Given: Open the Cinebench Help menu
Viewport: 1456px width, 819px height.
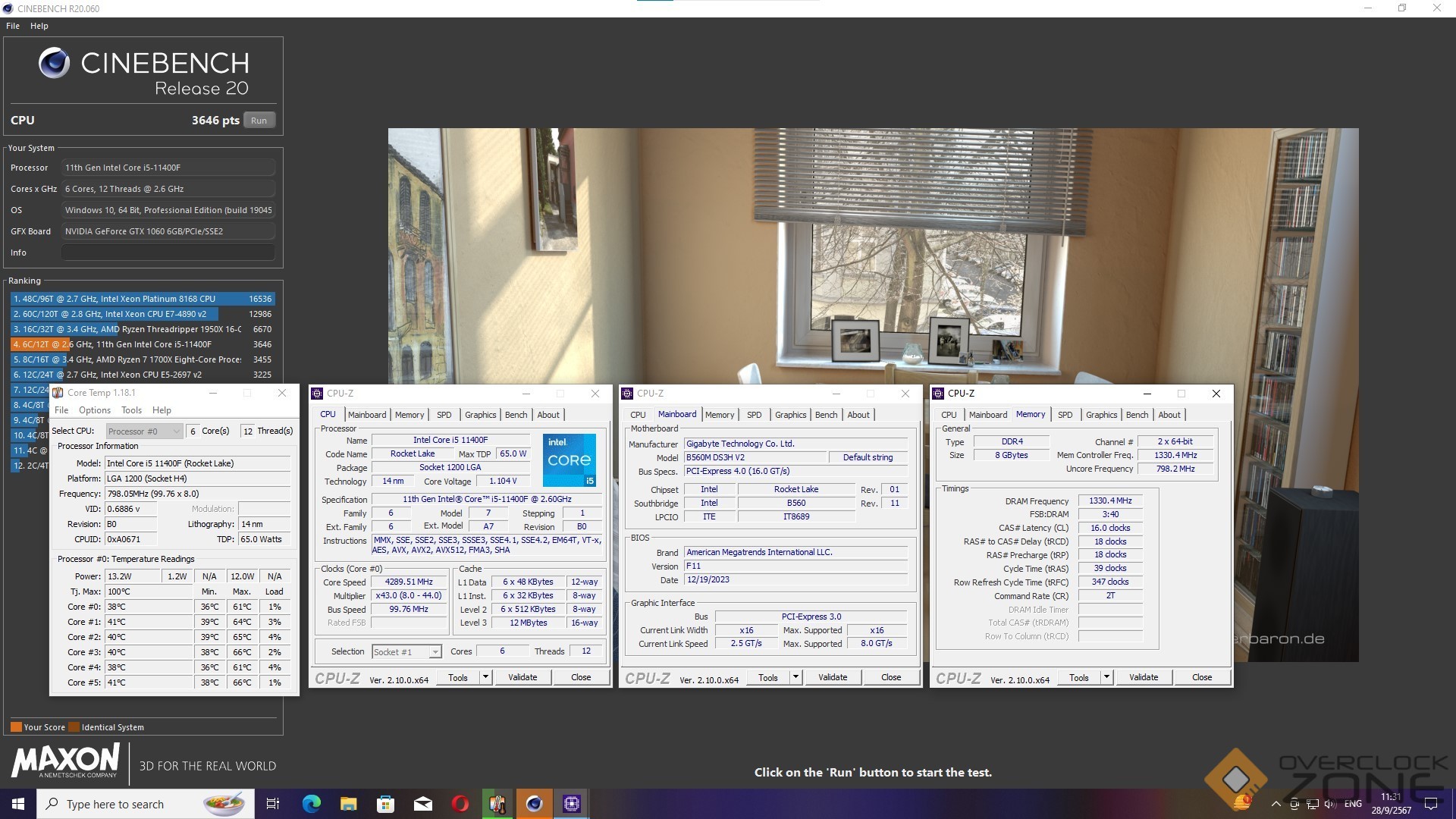Looking at the screenshot, I should (x=39, y=26).
